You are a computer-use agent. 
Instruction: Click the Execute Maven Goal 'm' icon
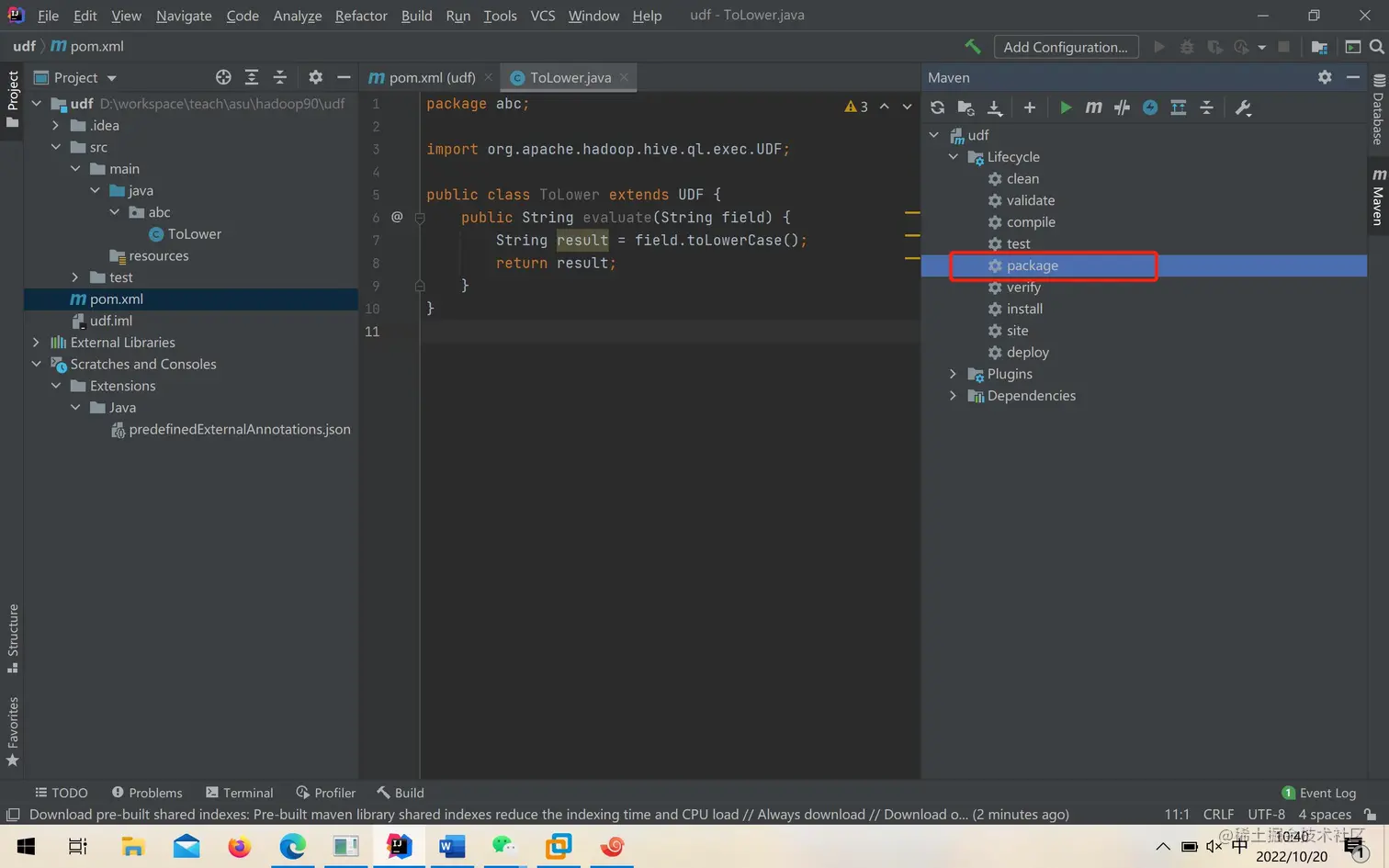pos(1093,107)
